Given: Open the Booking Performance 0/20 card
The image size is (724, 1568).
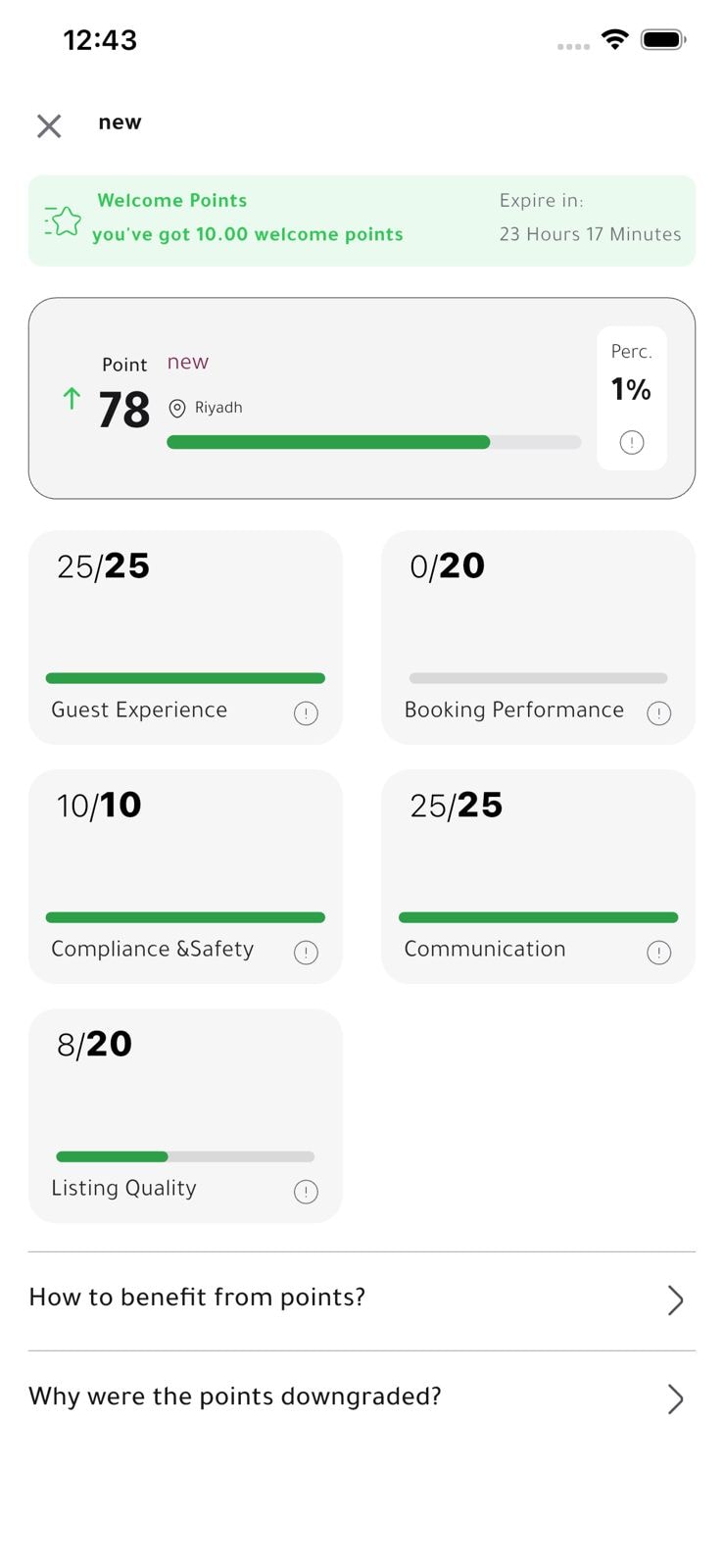Looking at the screenshot, I should [538, 637].
